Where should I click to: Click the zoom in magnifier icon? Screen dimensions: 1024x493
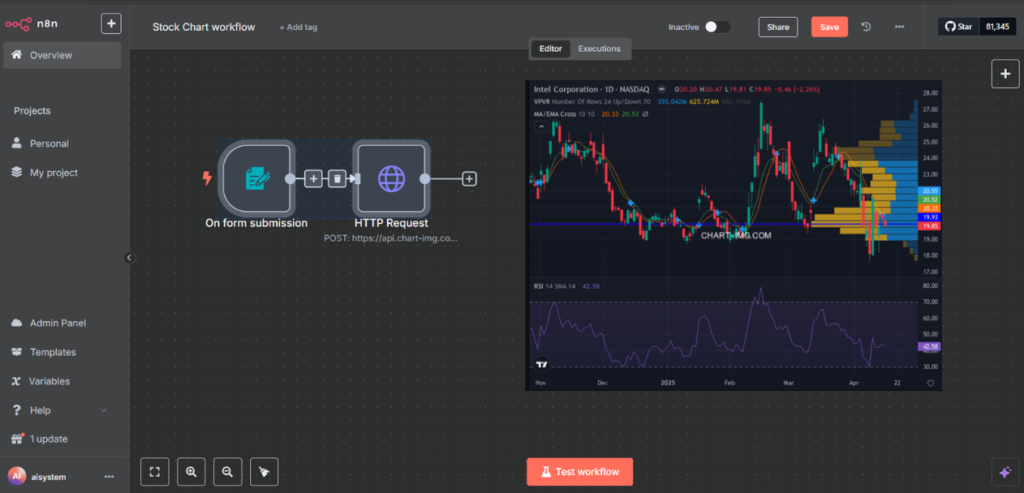point(191,471)
